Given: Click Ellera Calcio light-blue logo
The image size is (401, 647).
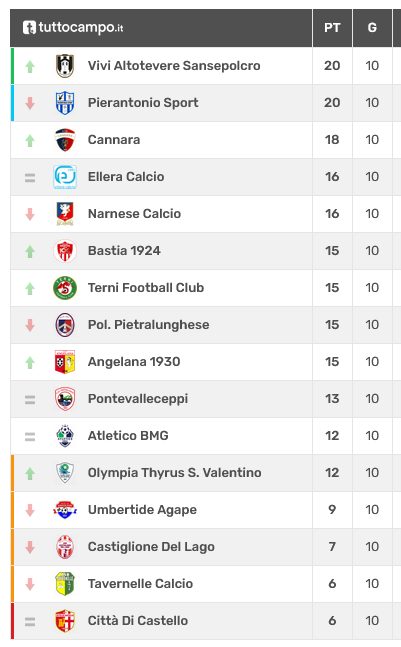Looking at the screenshot, I should coord(65,177).
